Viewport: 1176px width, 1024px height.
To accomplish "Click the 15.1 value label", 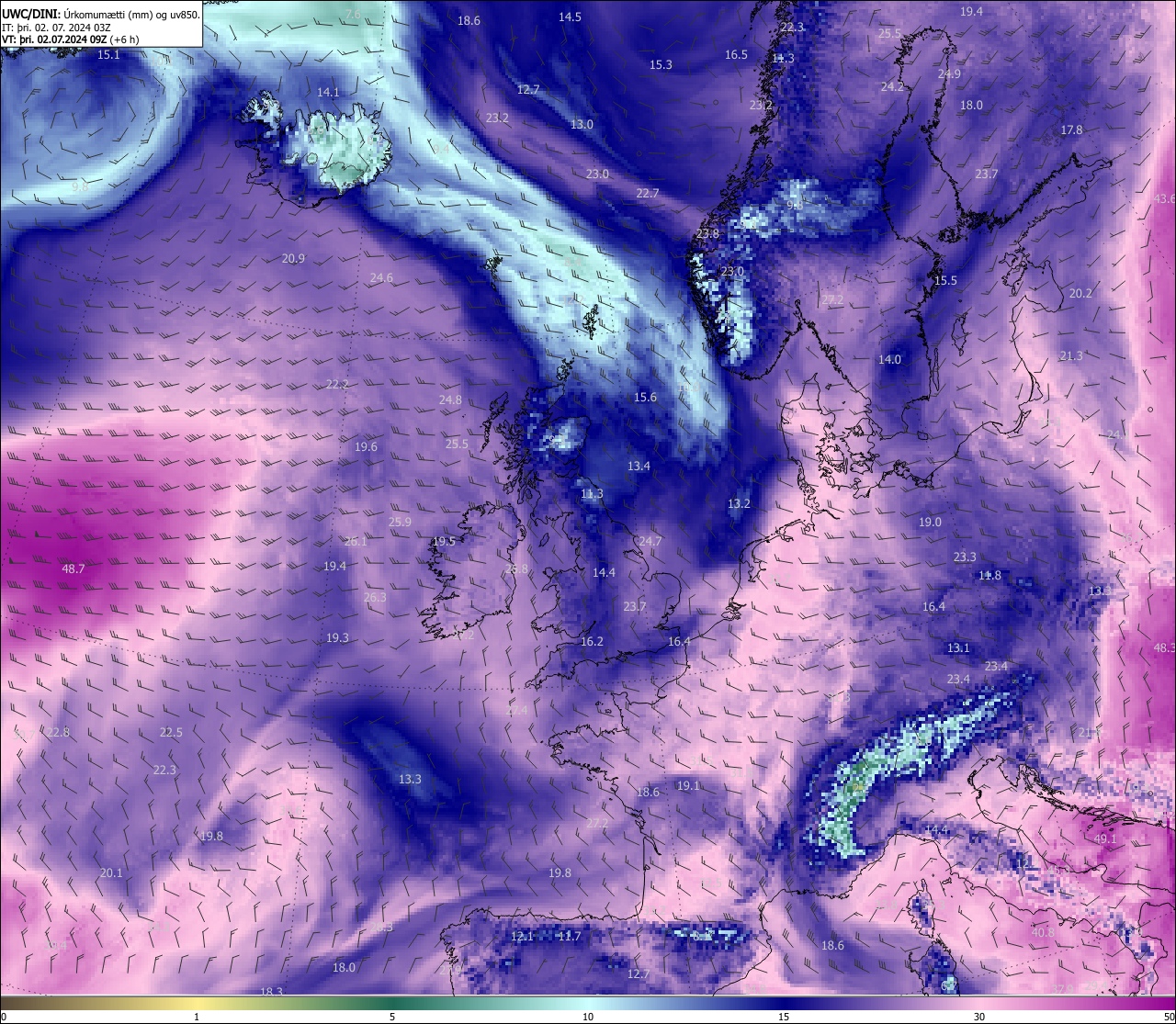I will (x=108, y=54).
